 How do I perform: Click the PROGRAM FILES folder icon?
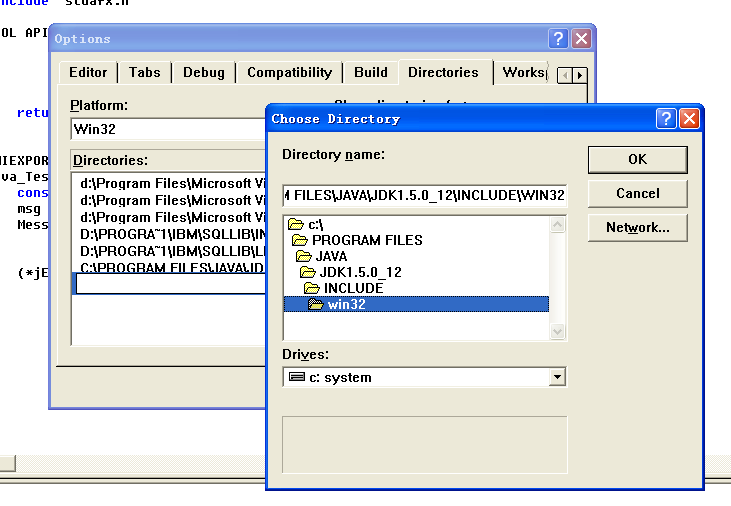pos(299,240)
